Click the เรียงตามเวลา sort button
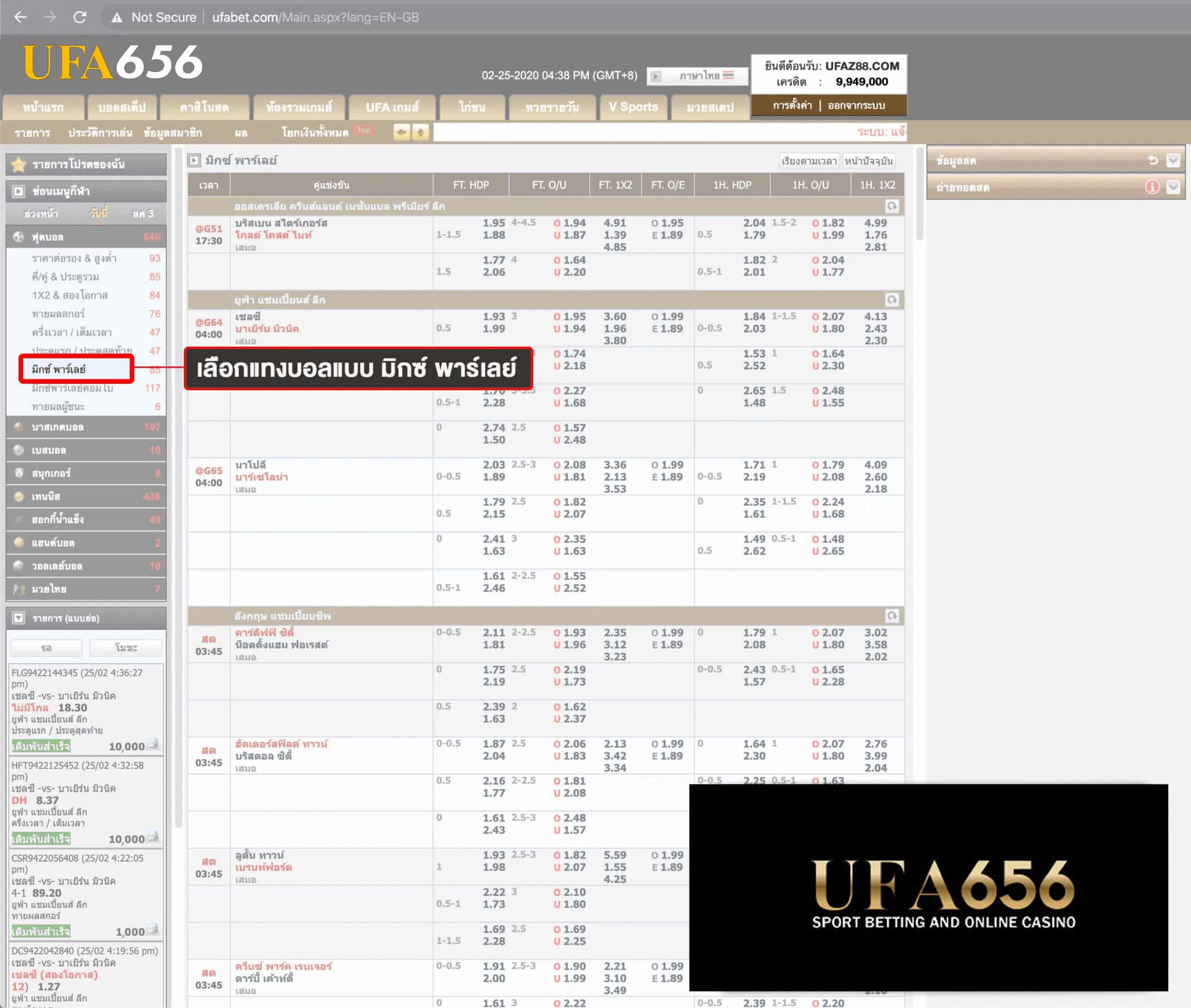 808,161
